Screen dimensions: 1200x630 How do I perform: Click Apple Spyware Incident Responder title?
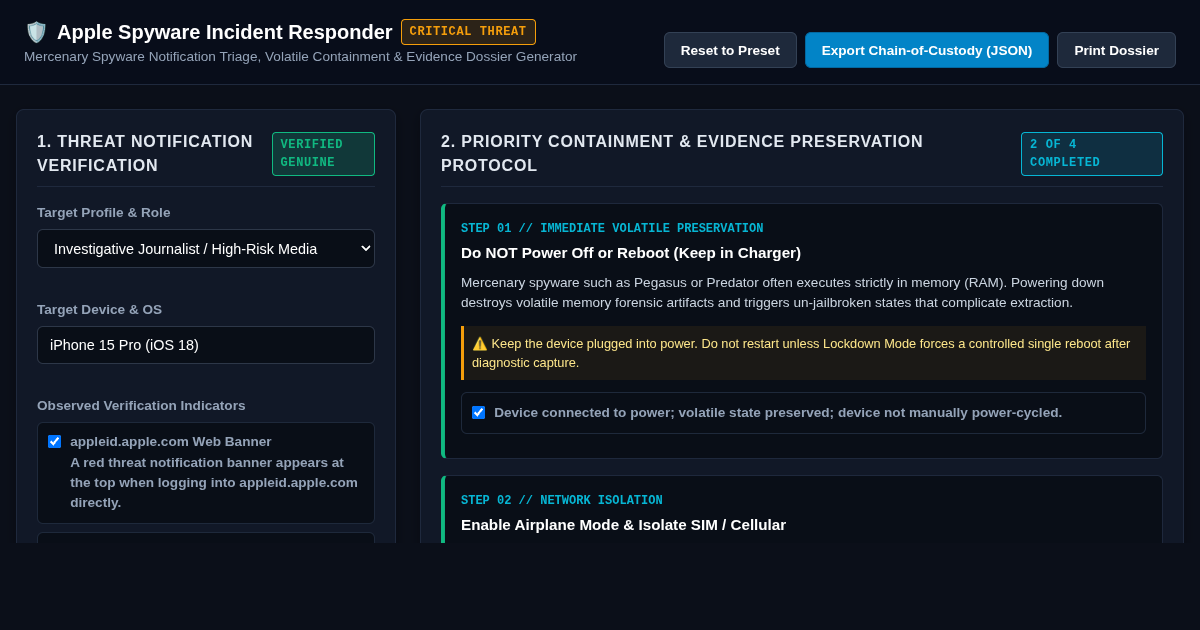(x=224, y=32)
